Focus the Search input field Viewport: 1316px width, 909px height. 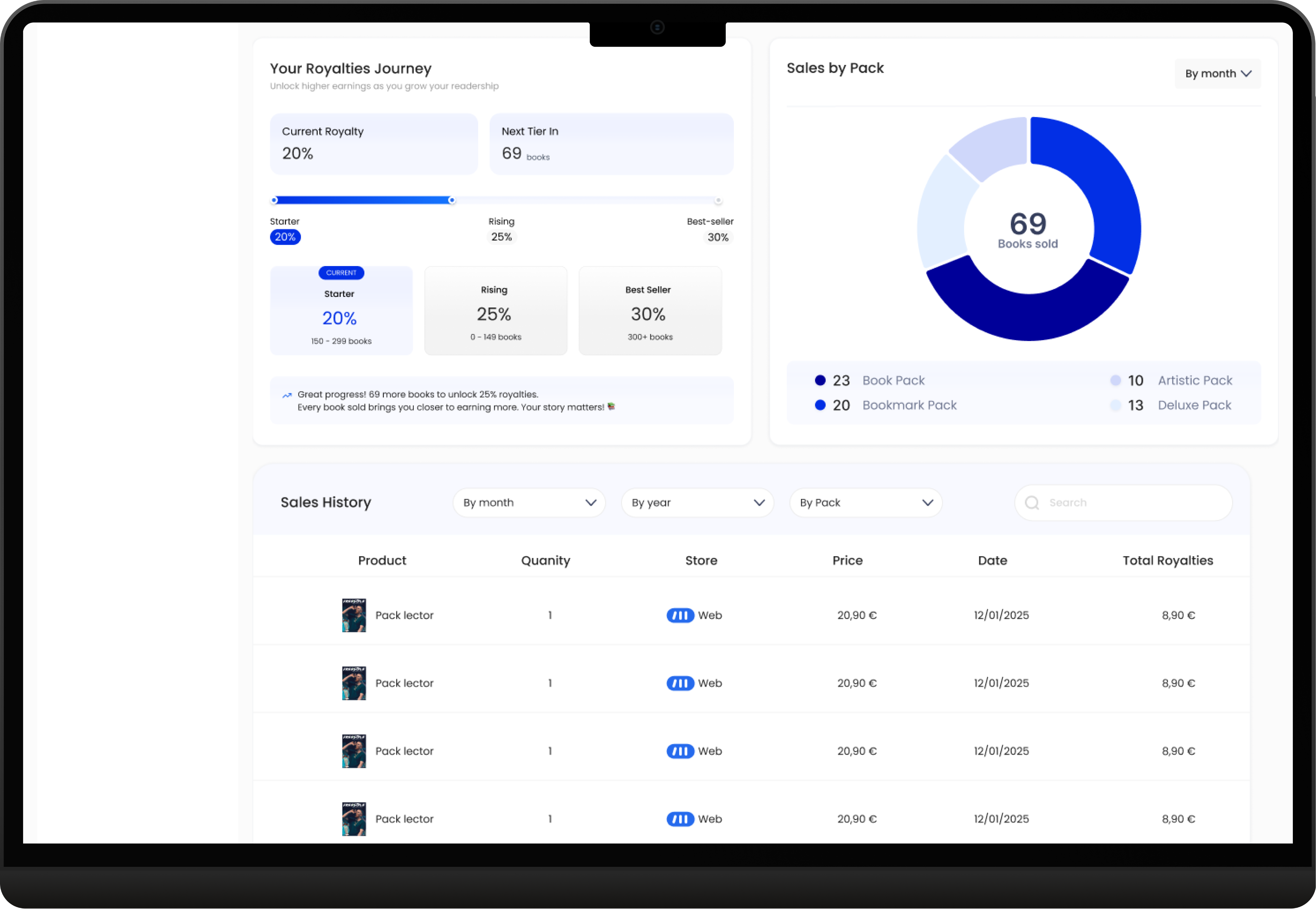[x=1133, y=503]
